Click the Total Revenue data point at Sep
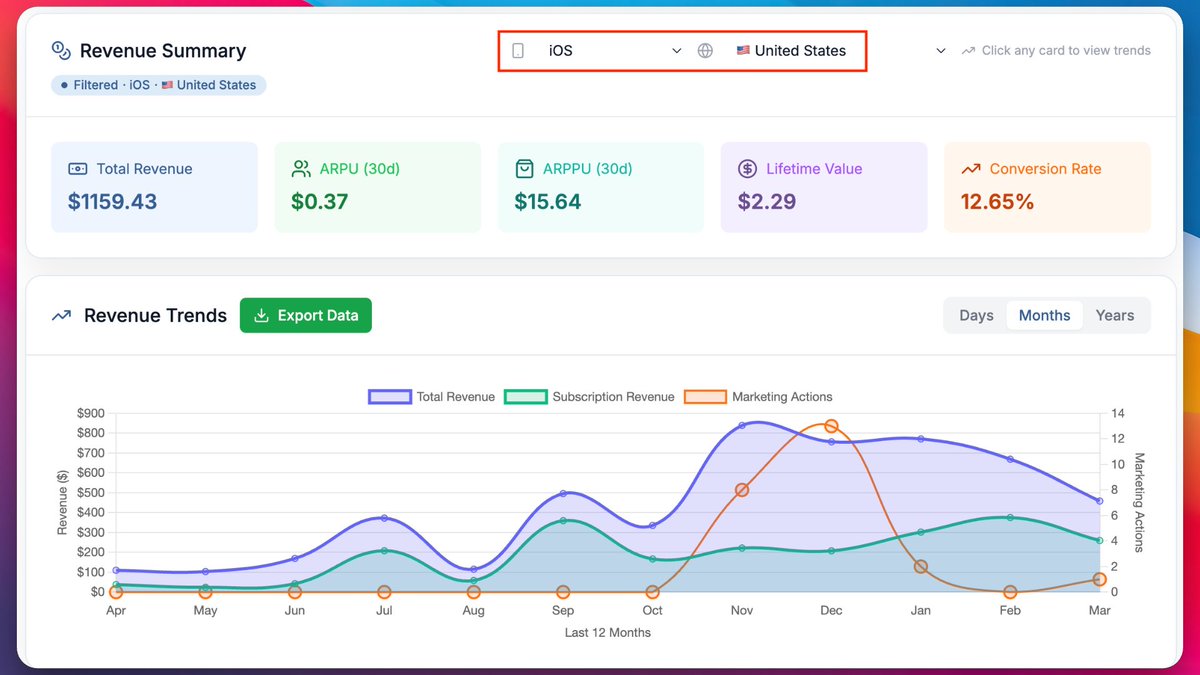This screenshot has width=1200, height=675. (x=563, y=493)
